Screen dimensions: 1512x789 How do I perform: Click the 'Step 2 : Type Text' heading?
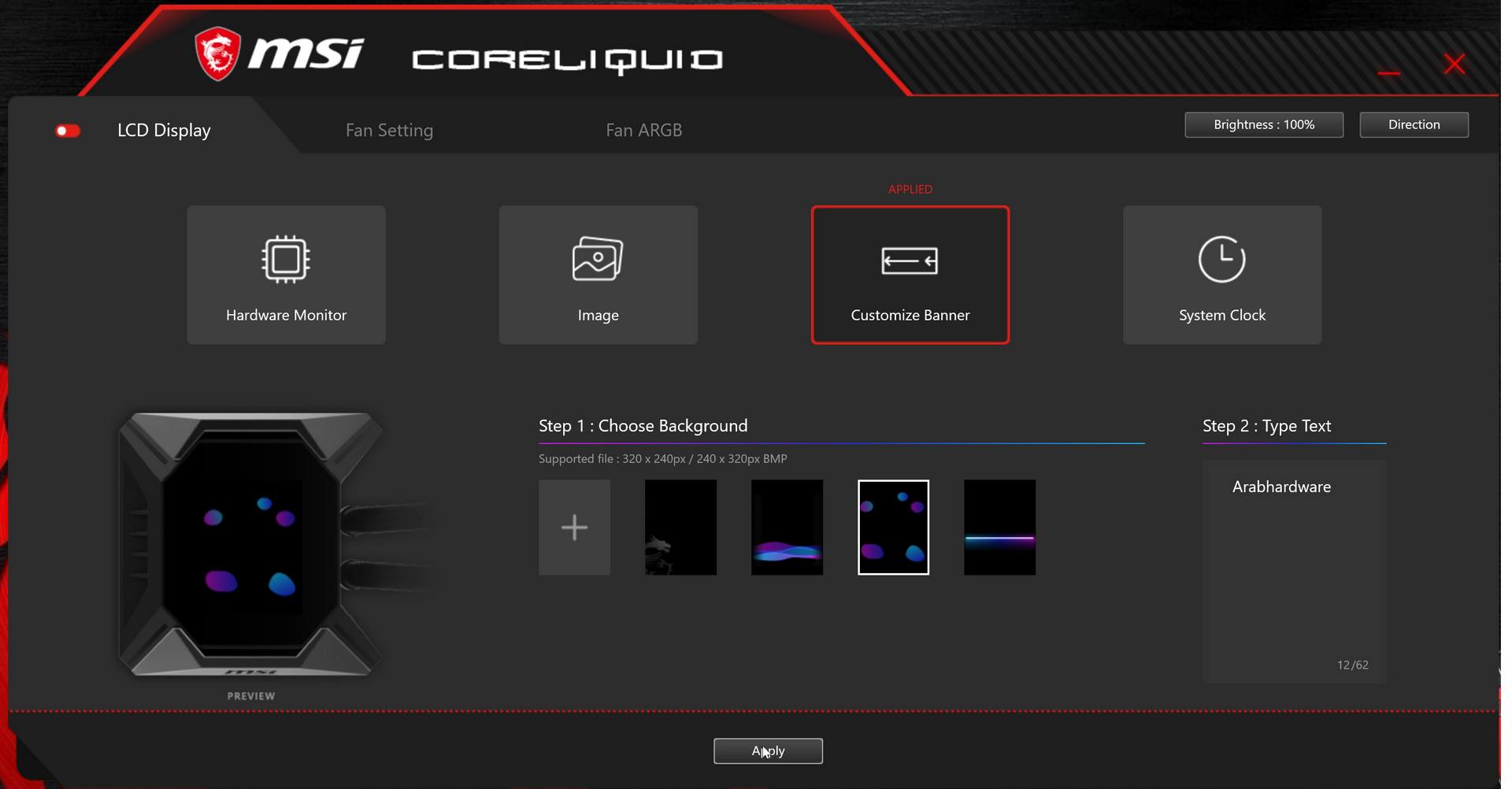[x=1266, y=425]
